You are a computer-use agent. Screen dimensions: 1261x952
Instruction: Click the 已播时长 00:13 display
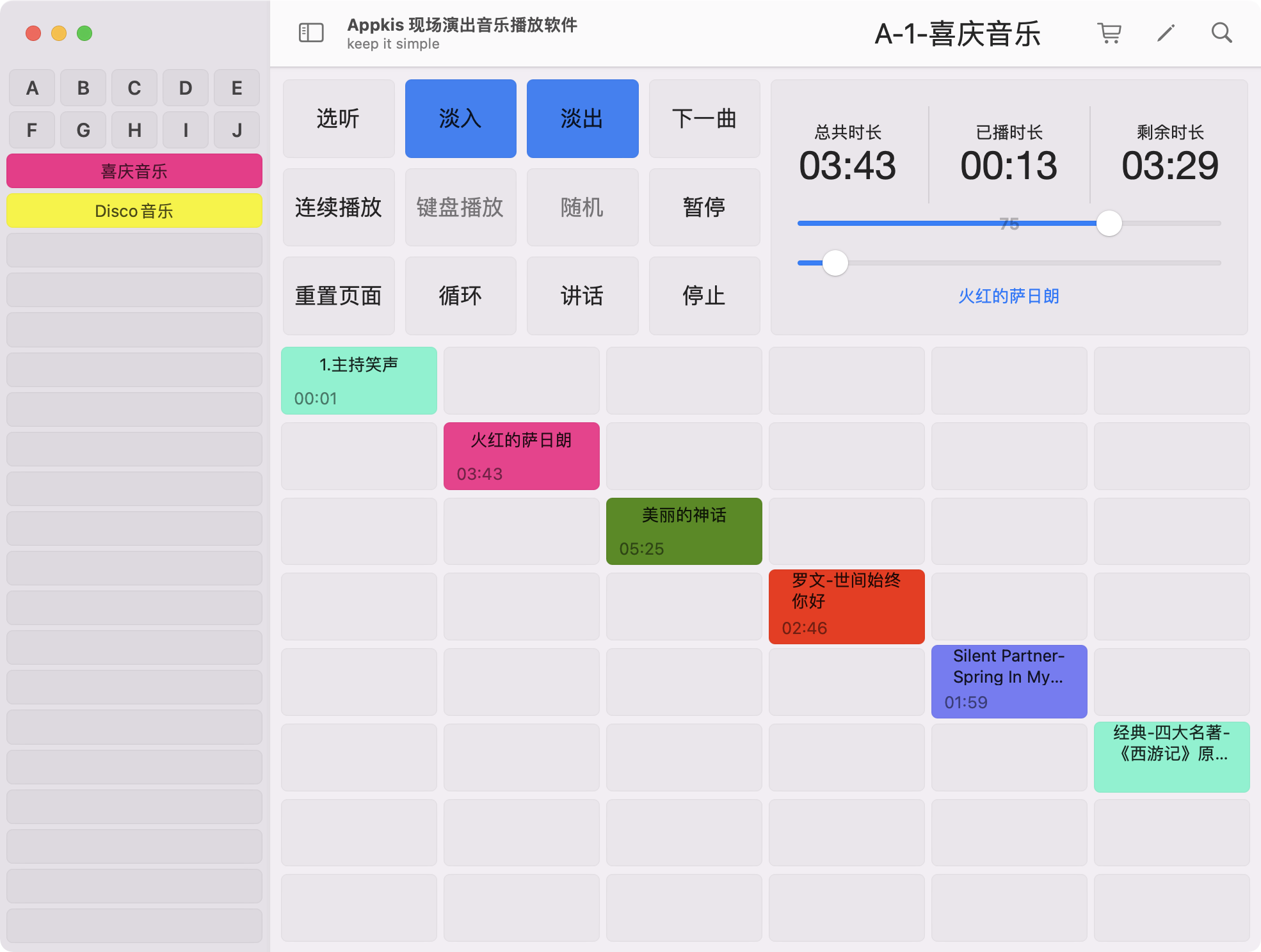[x=1009, y=154]
